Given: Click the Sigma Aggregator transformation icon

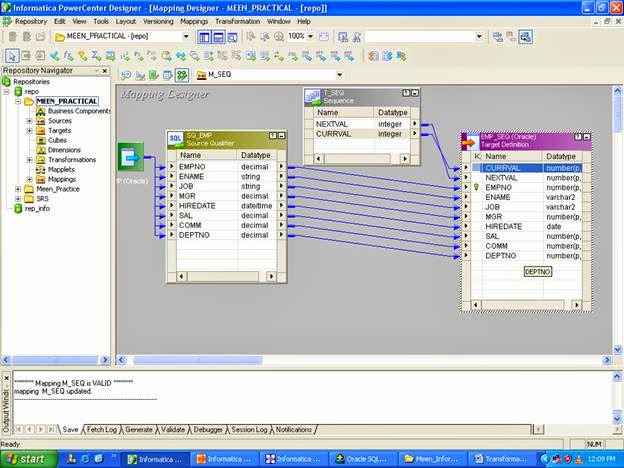Looking at the screenshot, I should pos(96,56).
